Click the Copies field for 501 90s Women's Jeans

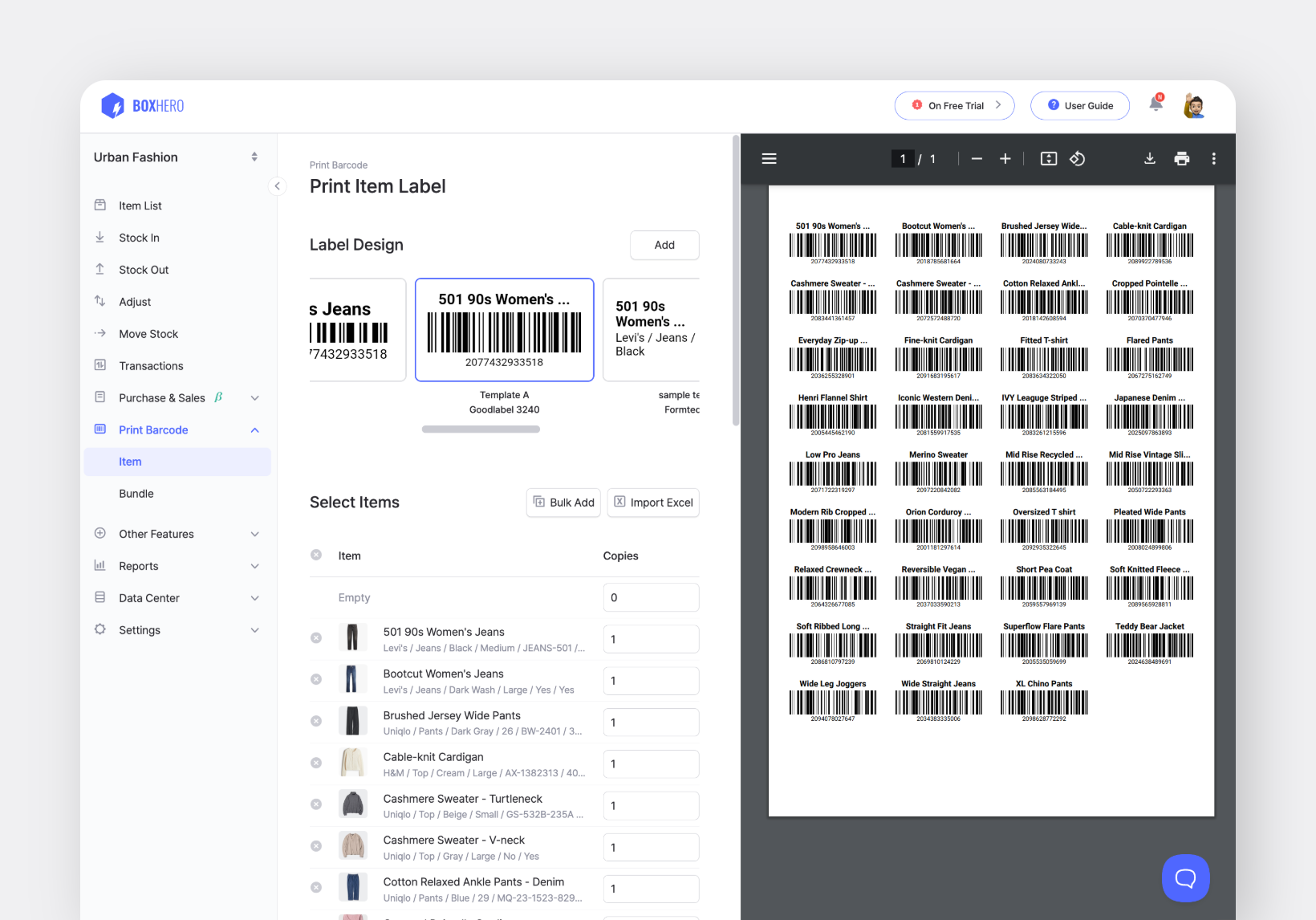651,638
